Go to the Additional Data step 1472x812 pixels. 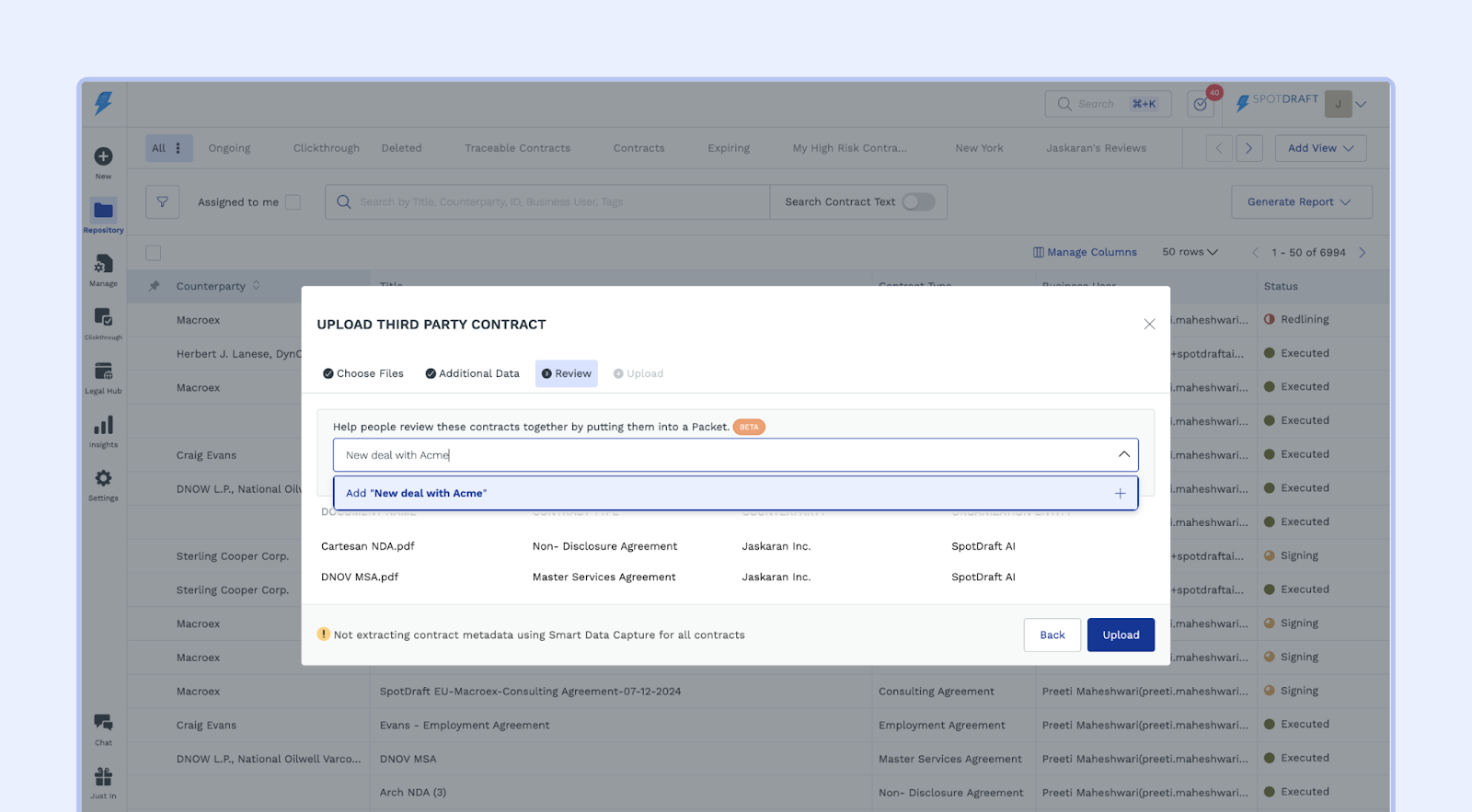472,374
